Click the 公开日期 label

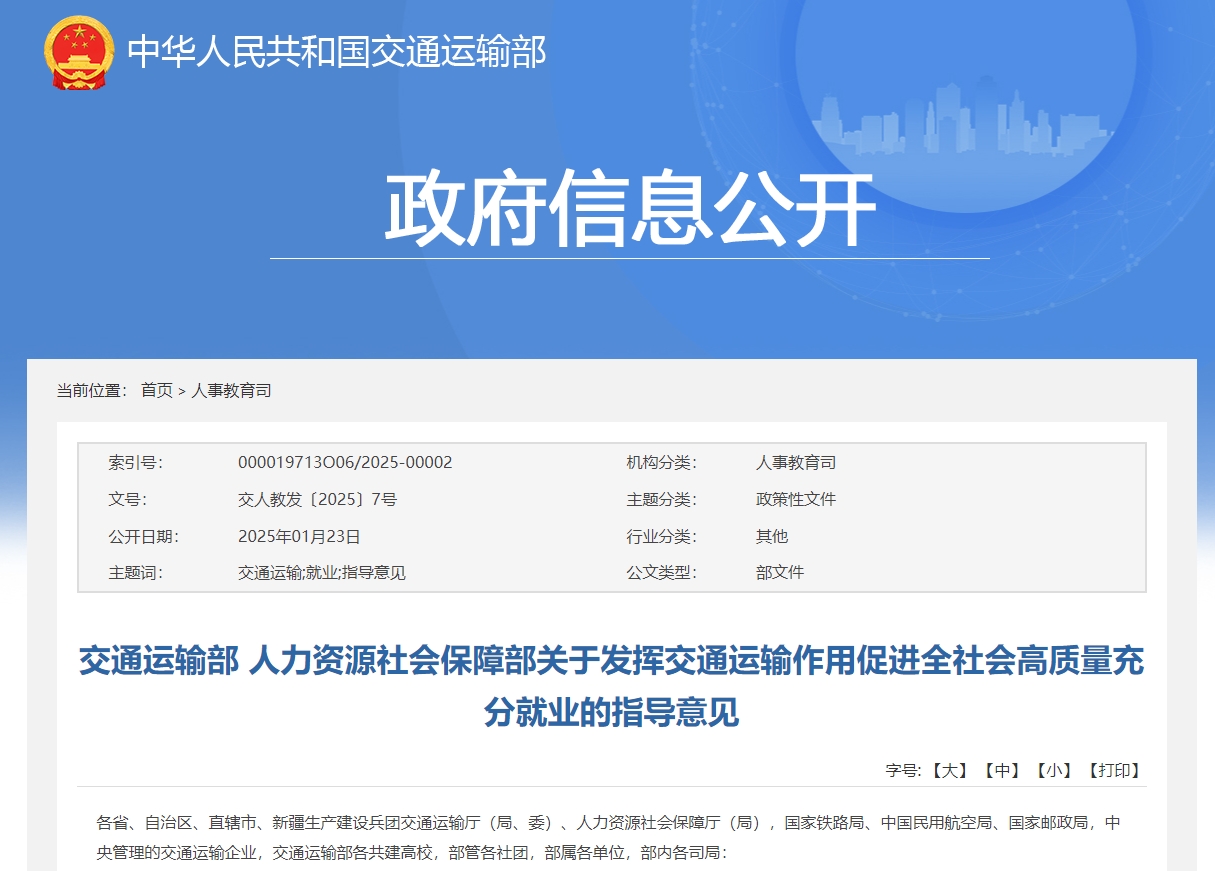tap(144, 536)
